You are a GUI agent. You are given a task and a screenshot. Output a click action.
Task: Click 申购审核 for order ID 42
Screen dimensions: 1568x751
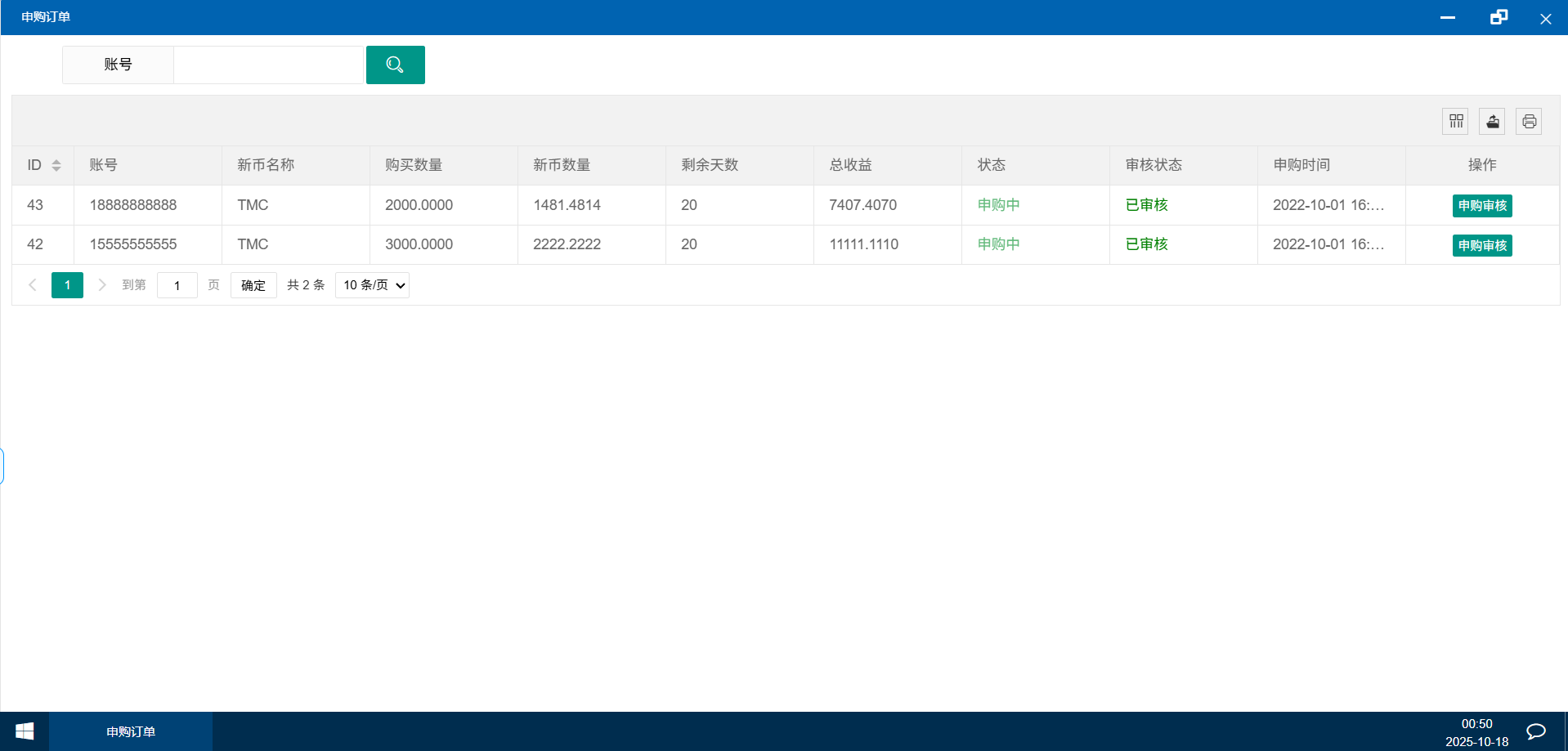tap(1481, 245)
